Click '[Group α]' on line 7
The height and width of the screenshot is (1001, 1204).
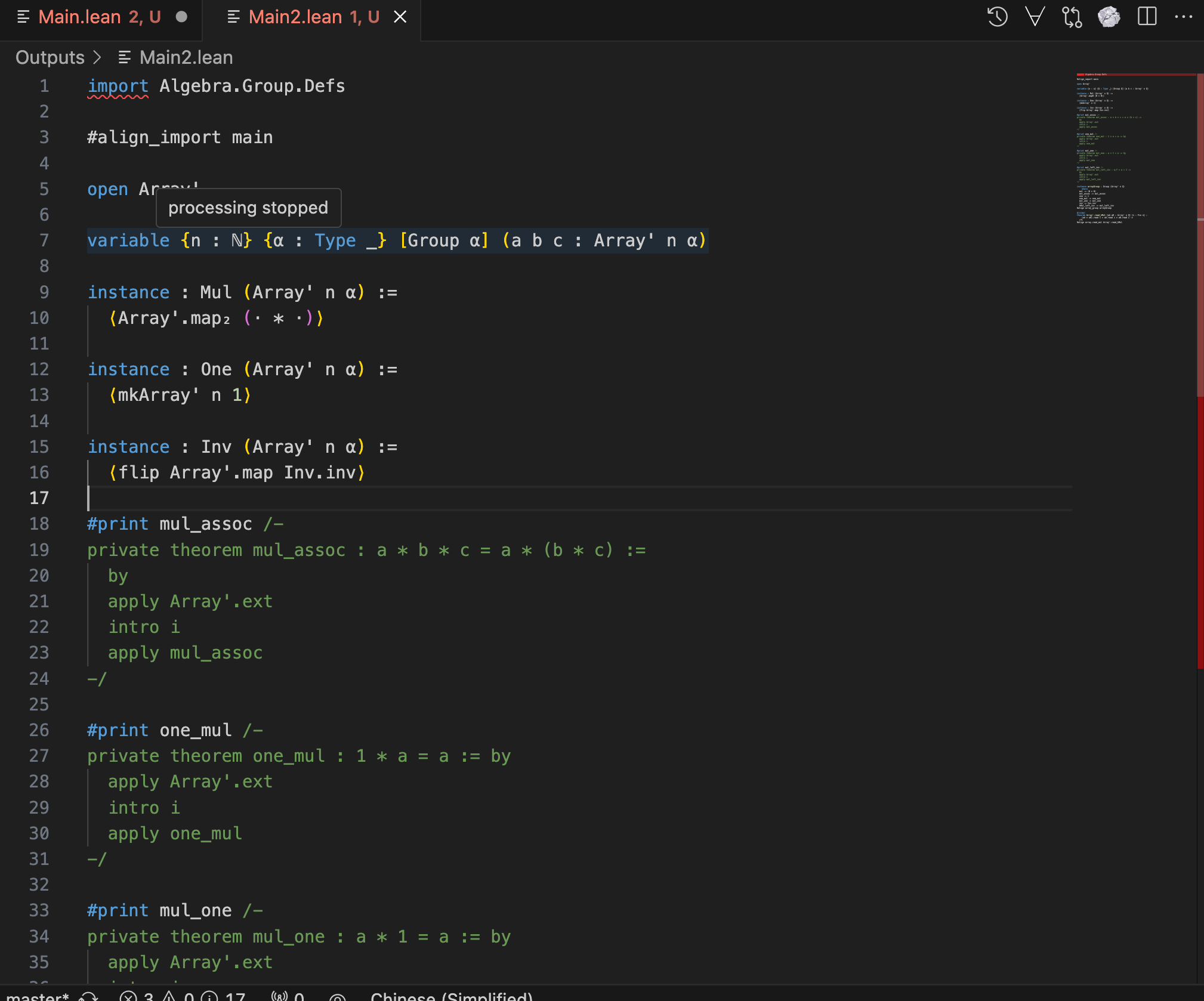click(444, 241)
